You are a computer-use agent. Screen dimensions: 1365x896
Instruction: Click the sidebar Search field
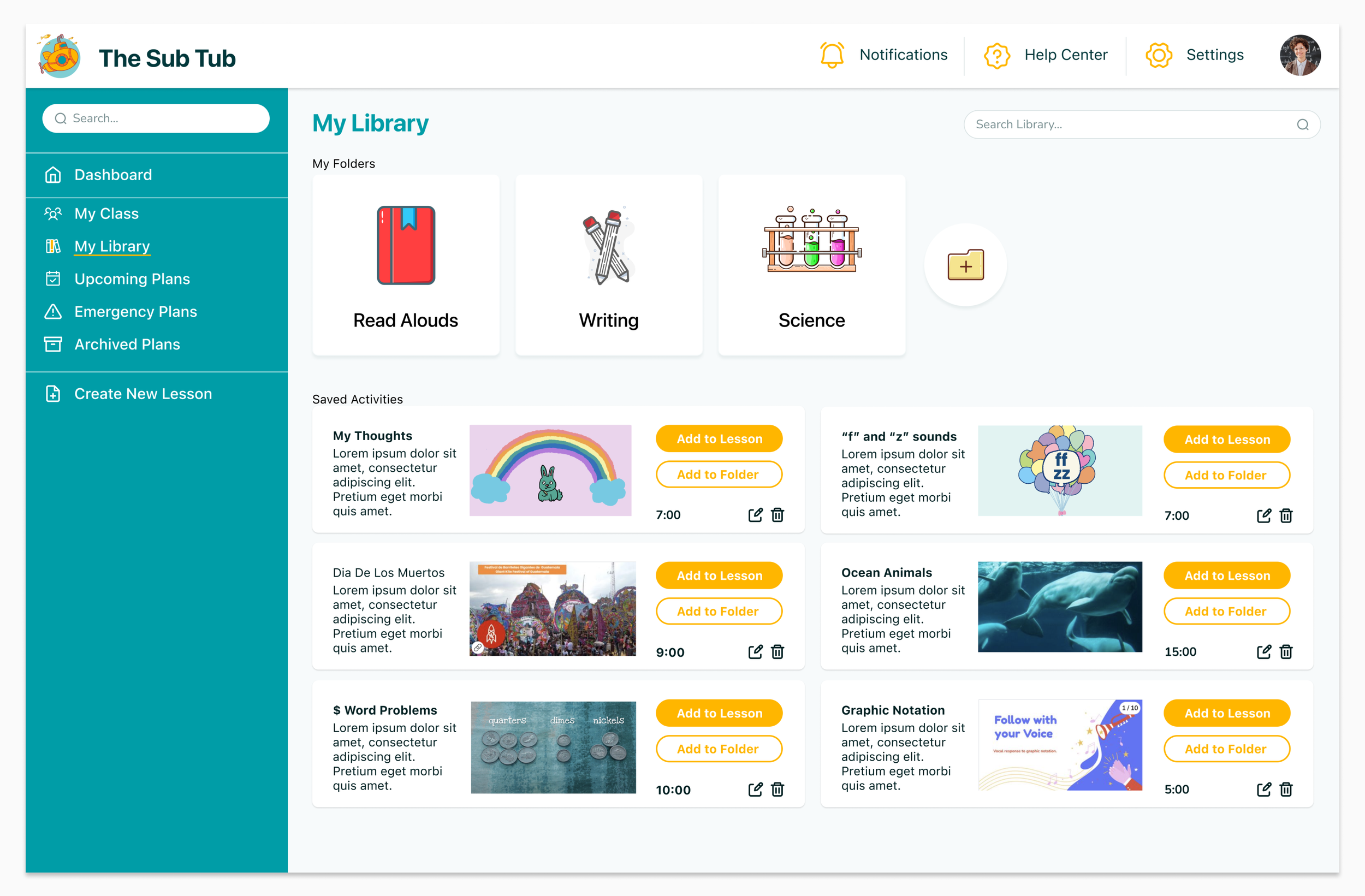[156, 118]
